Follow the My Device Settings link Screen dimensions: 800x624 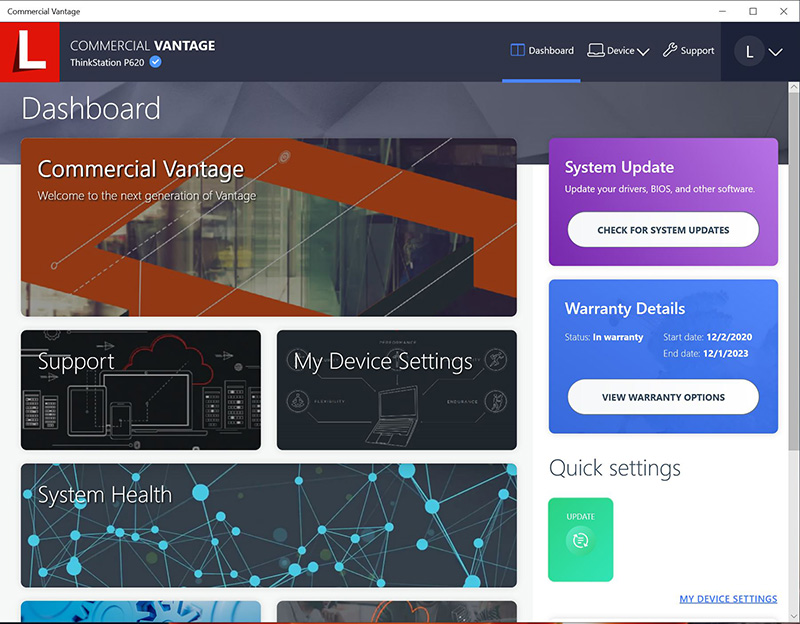click(727, 599)
